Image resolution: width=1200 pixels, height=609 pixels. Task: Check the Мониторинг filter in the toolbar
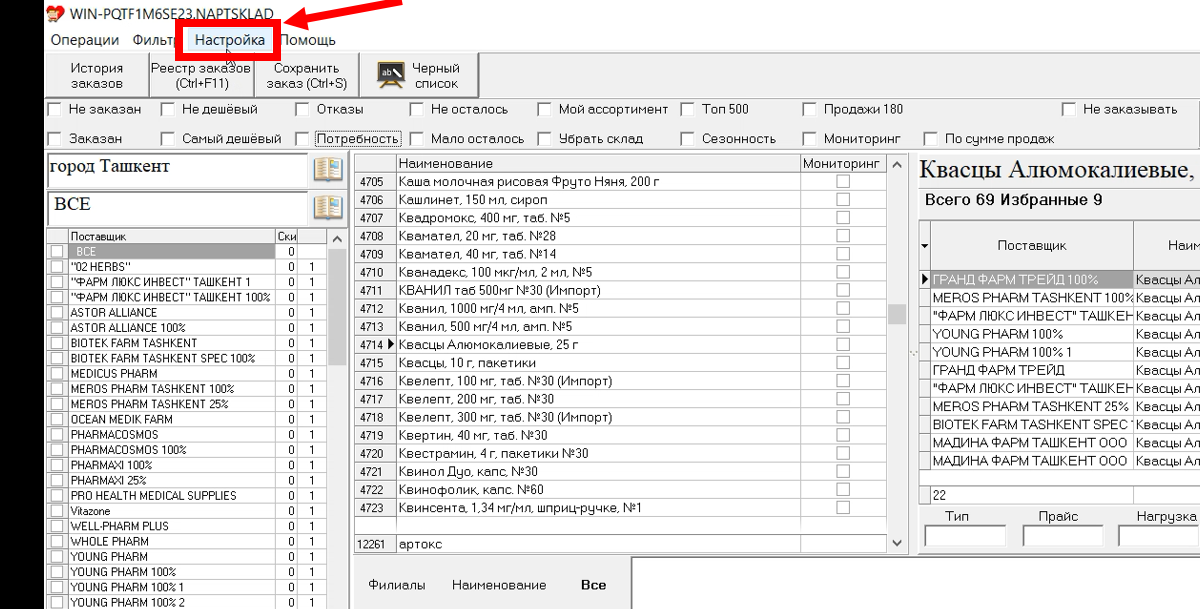(808, 139)
